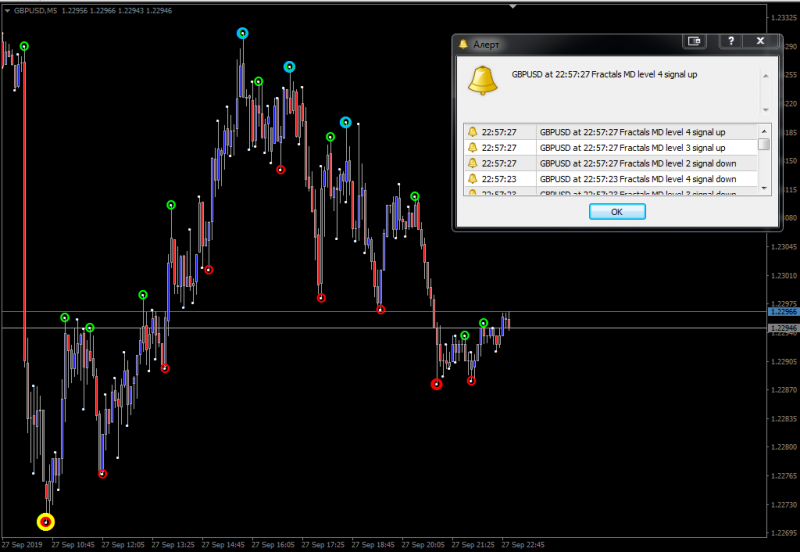Screen dimensions: 800x552
Task: Click the chart shift triangle at the chart top edge
Action: tap(513, 7)
